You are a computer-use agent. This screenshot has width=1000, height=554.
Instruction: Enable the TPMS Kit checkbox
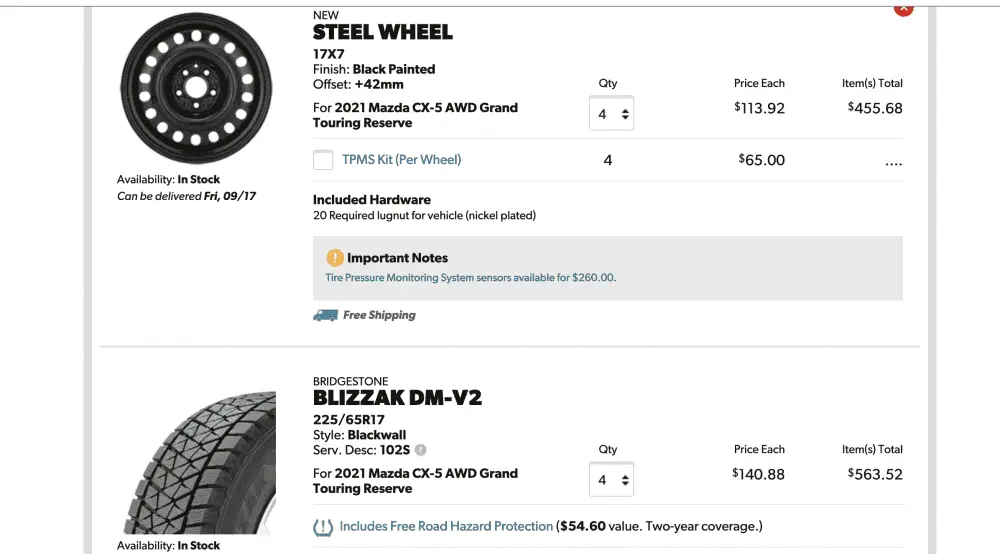(x=323, y=159)
